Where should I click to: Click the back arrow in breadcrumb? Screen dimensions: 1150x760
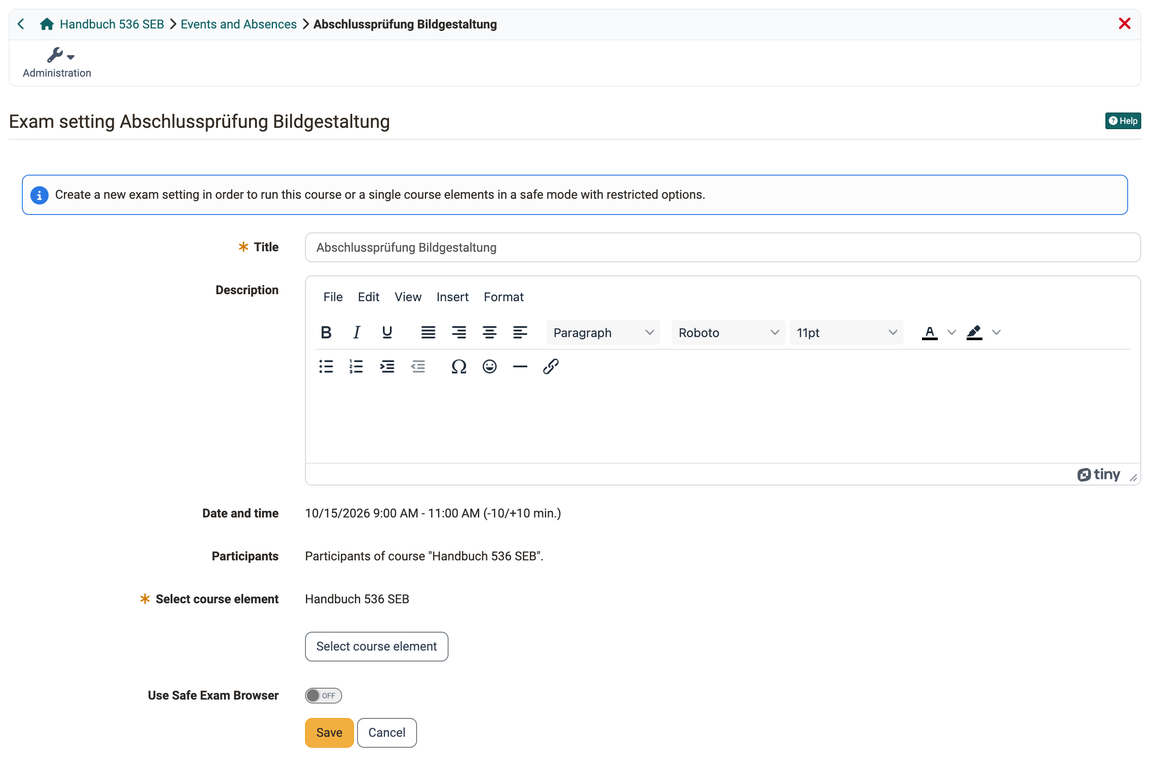point(21,24)
